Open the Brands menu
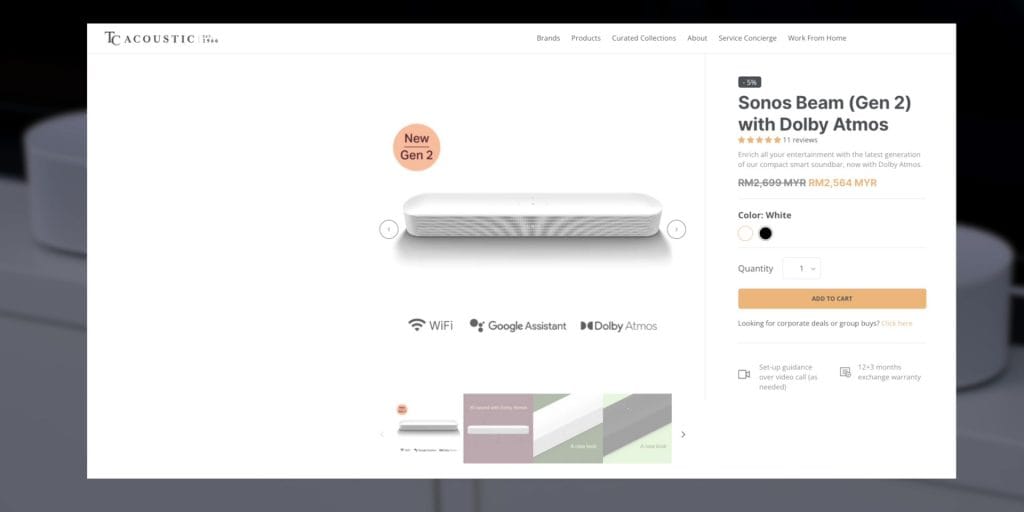This screenshot has width=1024, height=512. [x=548, y=39]
